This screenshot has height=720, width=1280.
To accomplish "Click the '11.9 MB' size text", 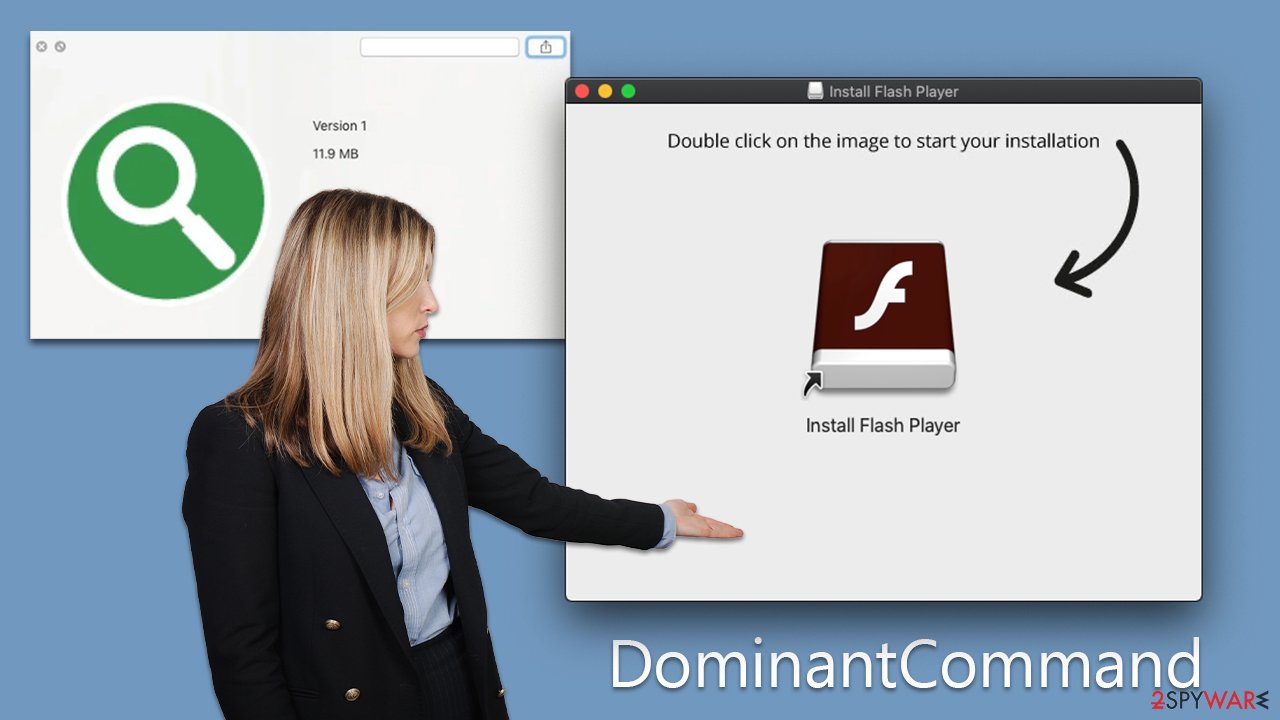I will click(x=336, y=154).
